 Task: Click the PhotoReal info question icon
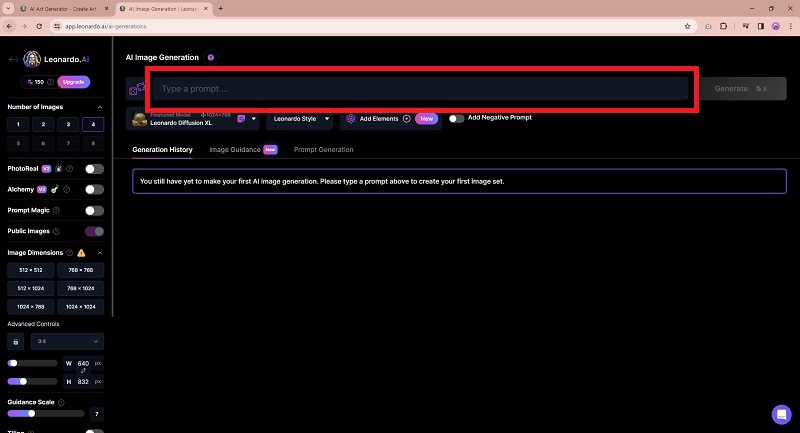[x=70, y=169]
